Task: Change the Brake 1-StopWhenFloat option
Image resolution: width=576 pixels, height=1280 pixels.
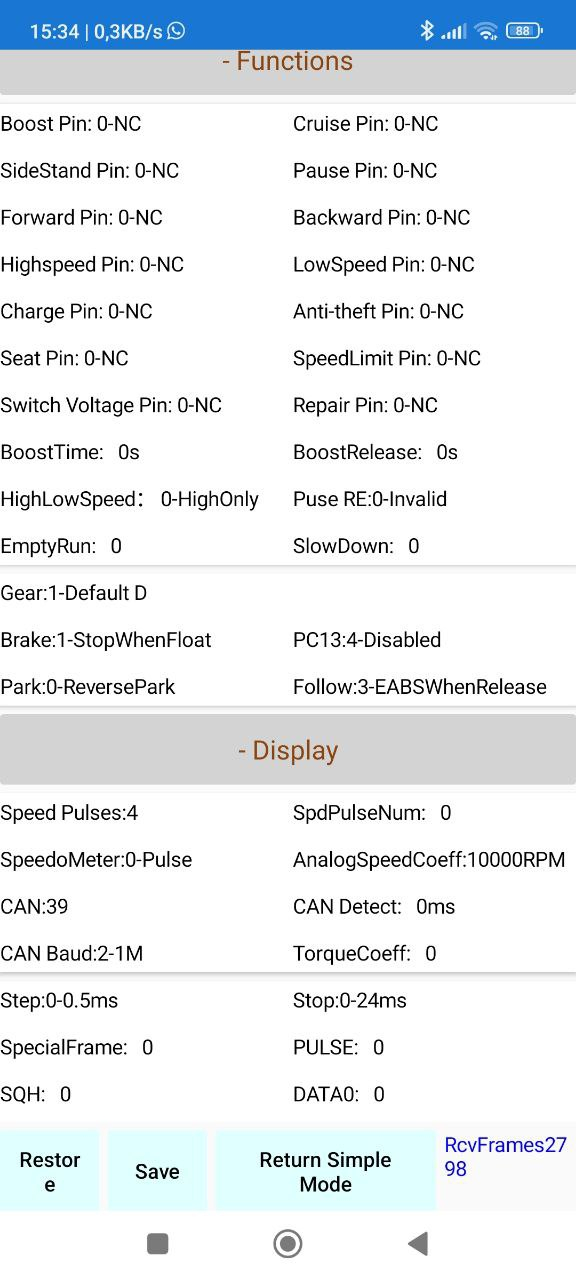Action: click(106, 639)
